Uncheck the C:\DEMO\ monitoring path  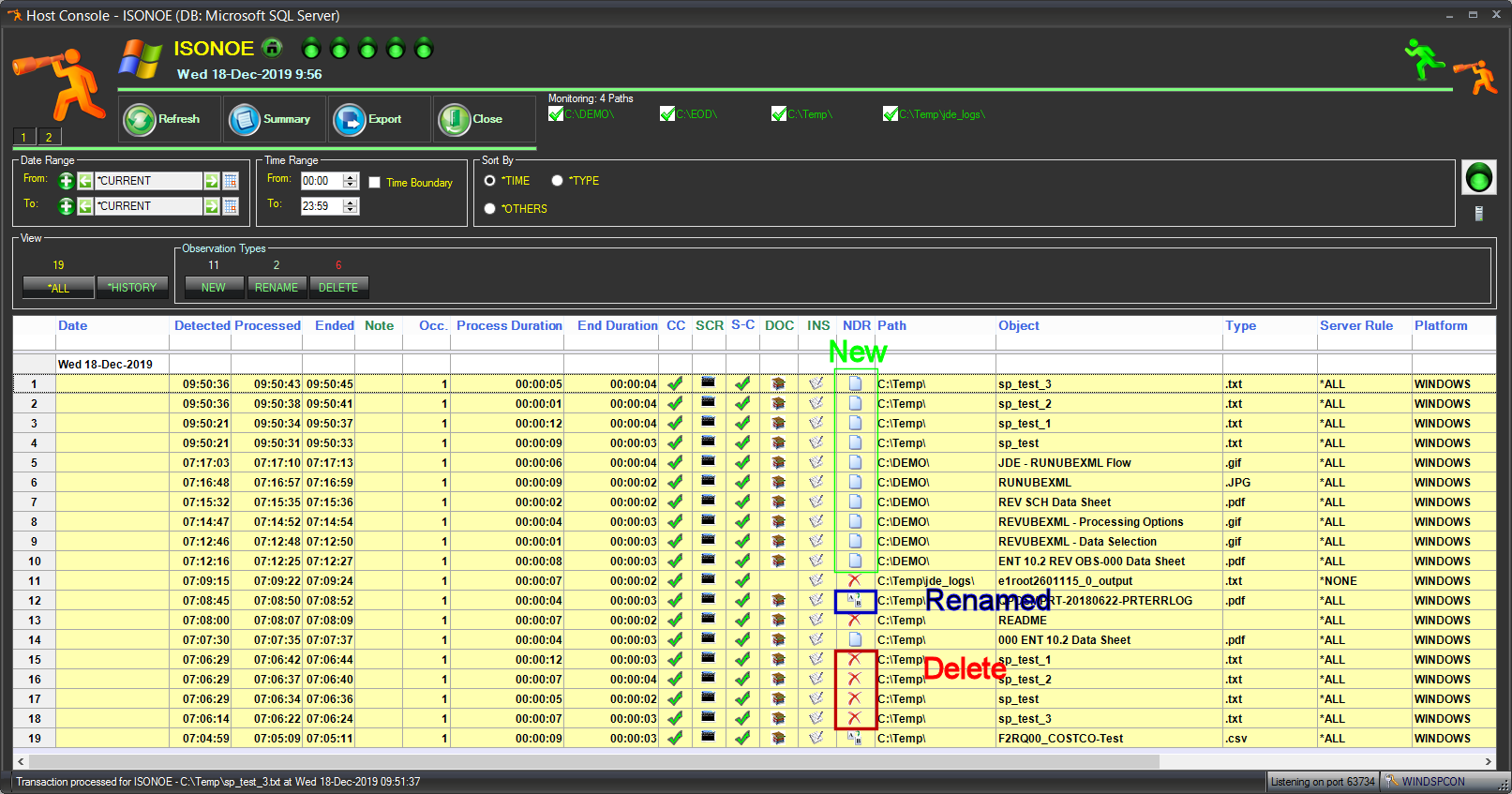(556, 114)
